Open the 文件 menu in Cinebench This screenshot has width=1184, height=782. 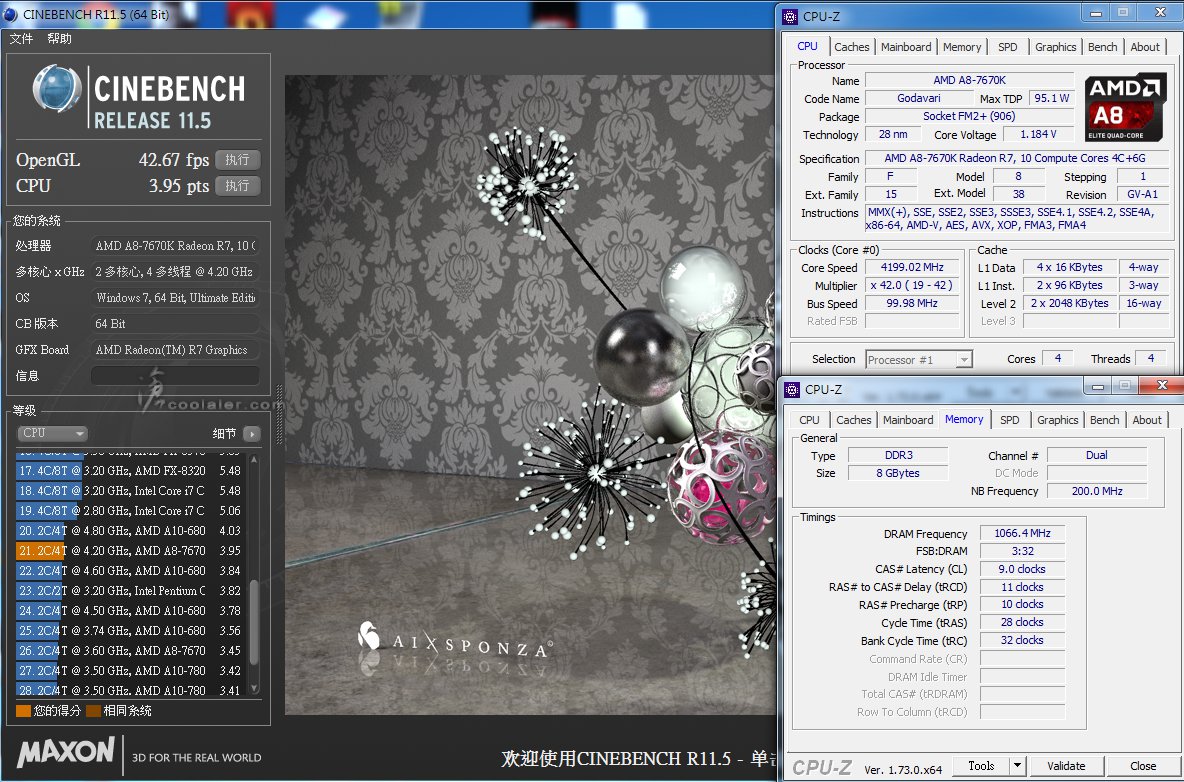click(21, 38)
